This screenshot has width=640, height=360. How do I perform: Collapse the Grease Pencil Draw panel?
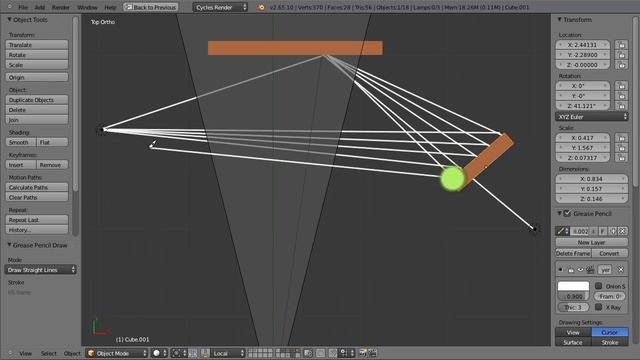pyautogui.click(x=9, y=245)
